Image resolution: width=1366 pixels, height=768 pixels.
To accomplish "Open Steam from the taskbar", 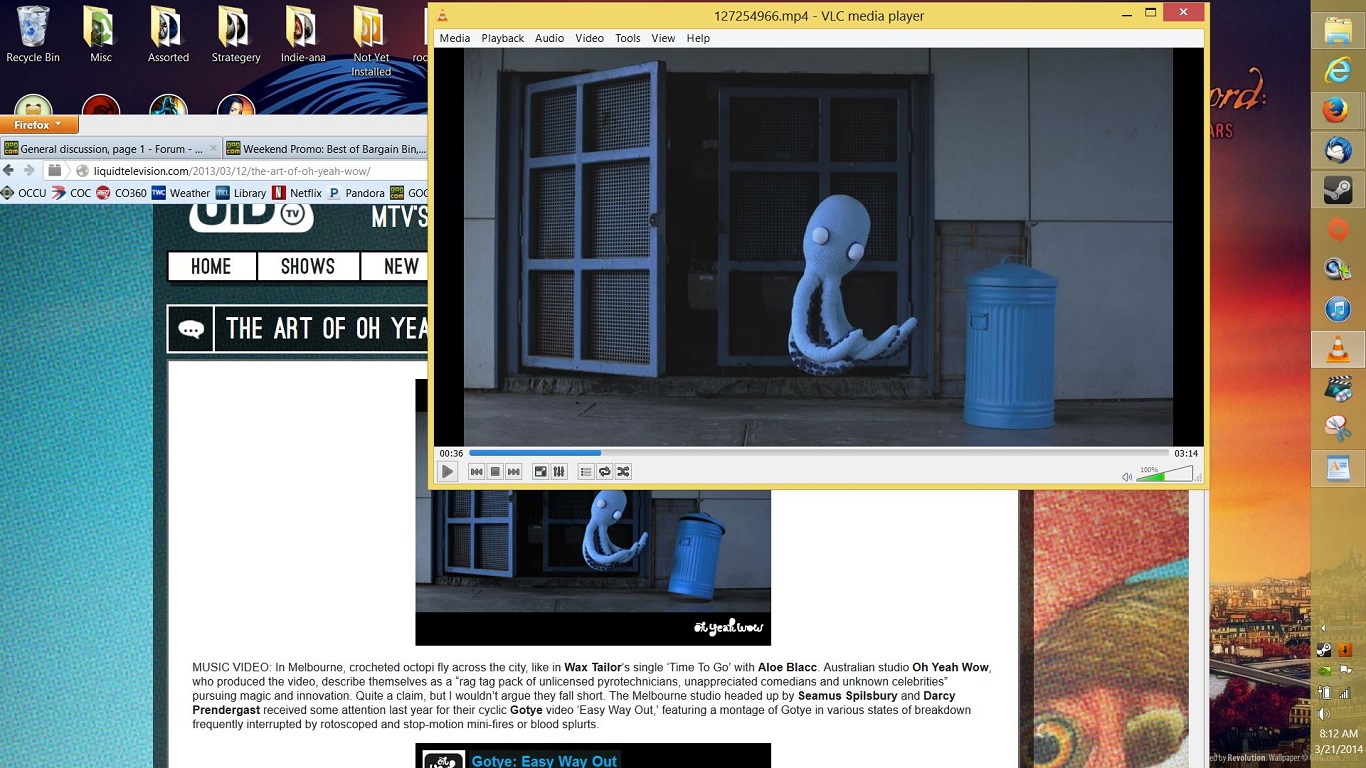I will (x=1338, y=190).
